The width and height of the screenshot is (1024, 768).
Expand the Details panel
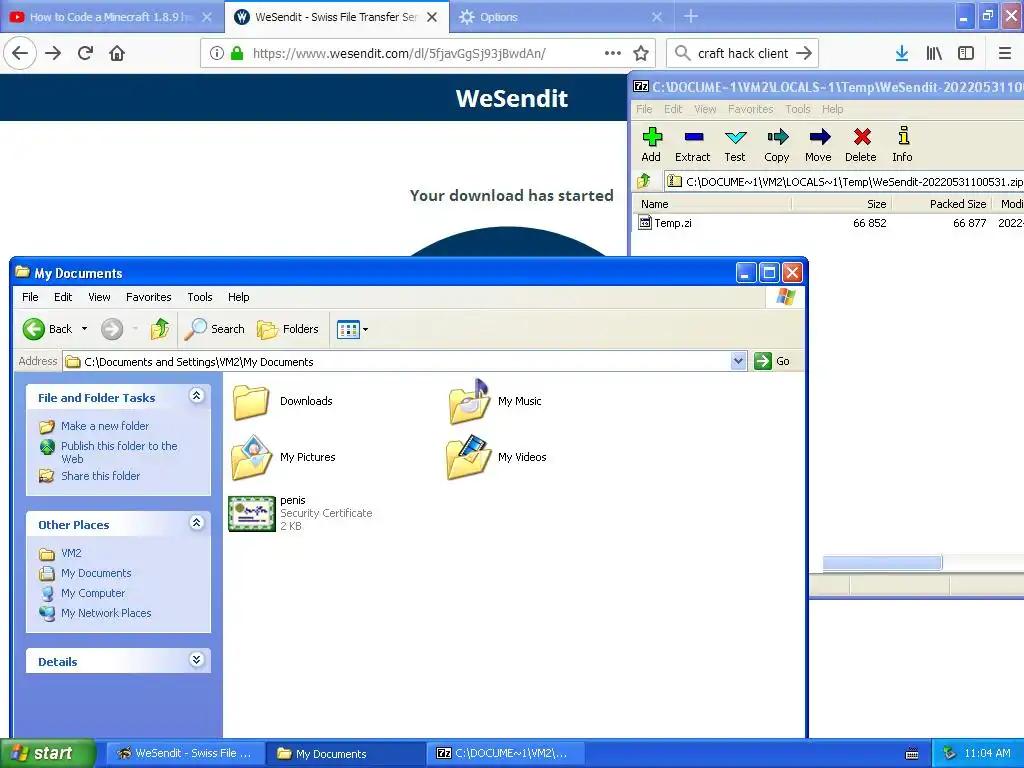coord(197,660)
